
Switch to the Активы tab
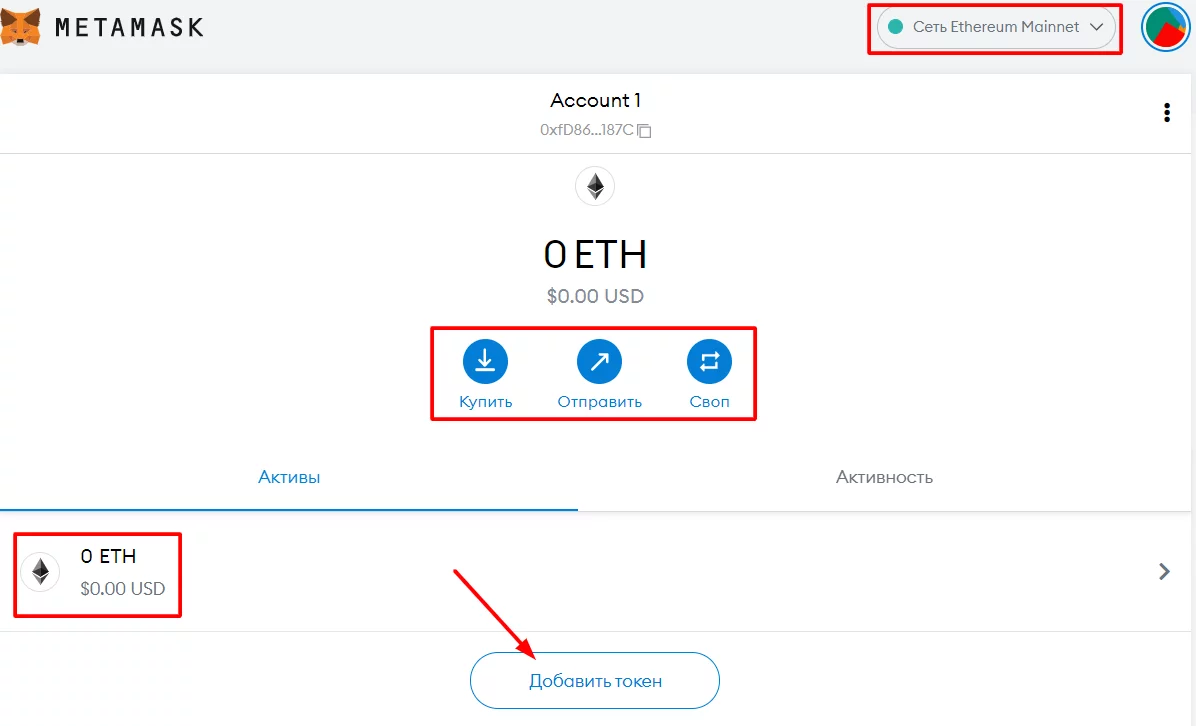tap(289, 477)
